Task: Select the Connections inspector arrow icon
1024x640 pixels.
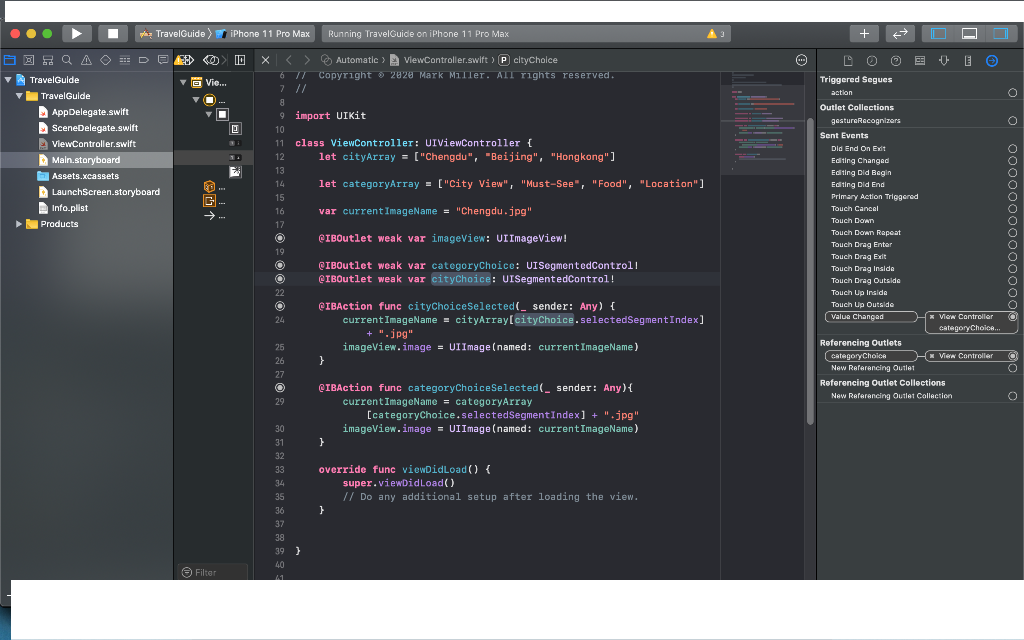Action: [x=992, y=60]
